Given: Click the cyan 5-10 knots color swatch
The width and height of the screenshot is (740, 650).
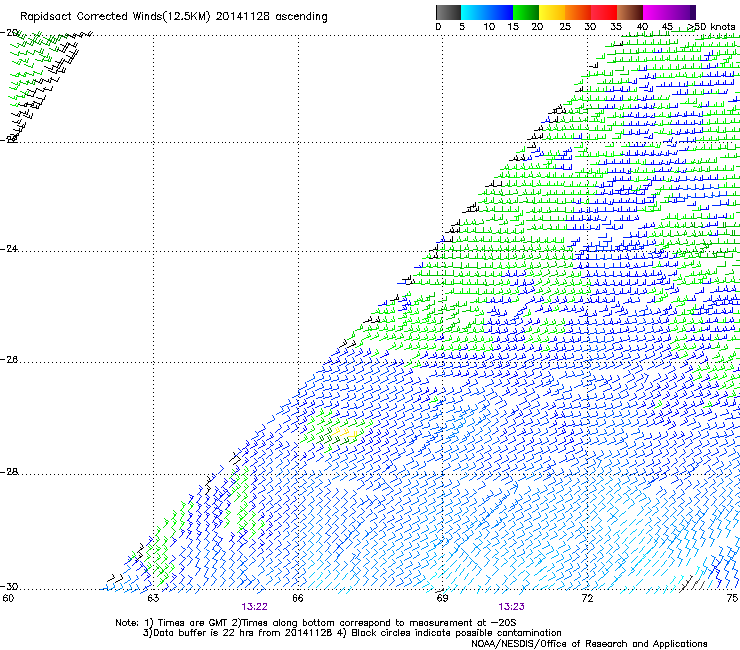Looking at the screenshot, I should (474, 12).
